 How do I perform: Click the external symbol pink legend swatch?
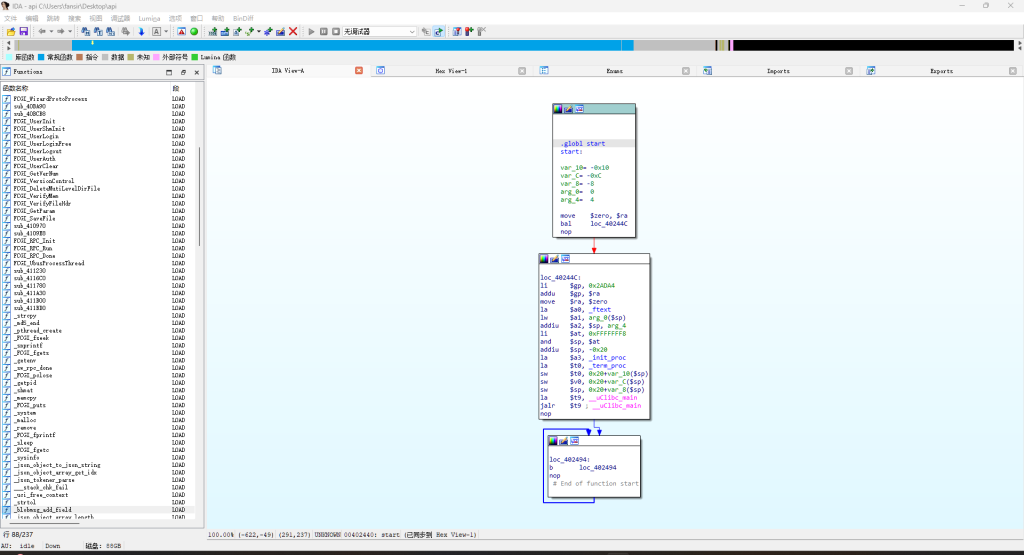click(x=156, y=57)
